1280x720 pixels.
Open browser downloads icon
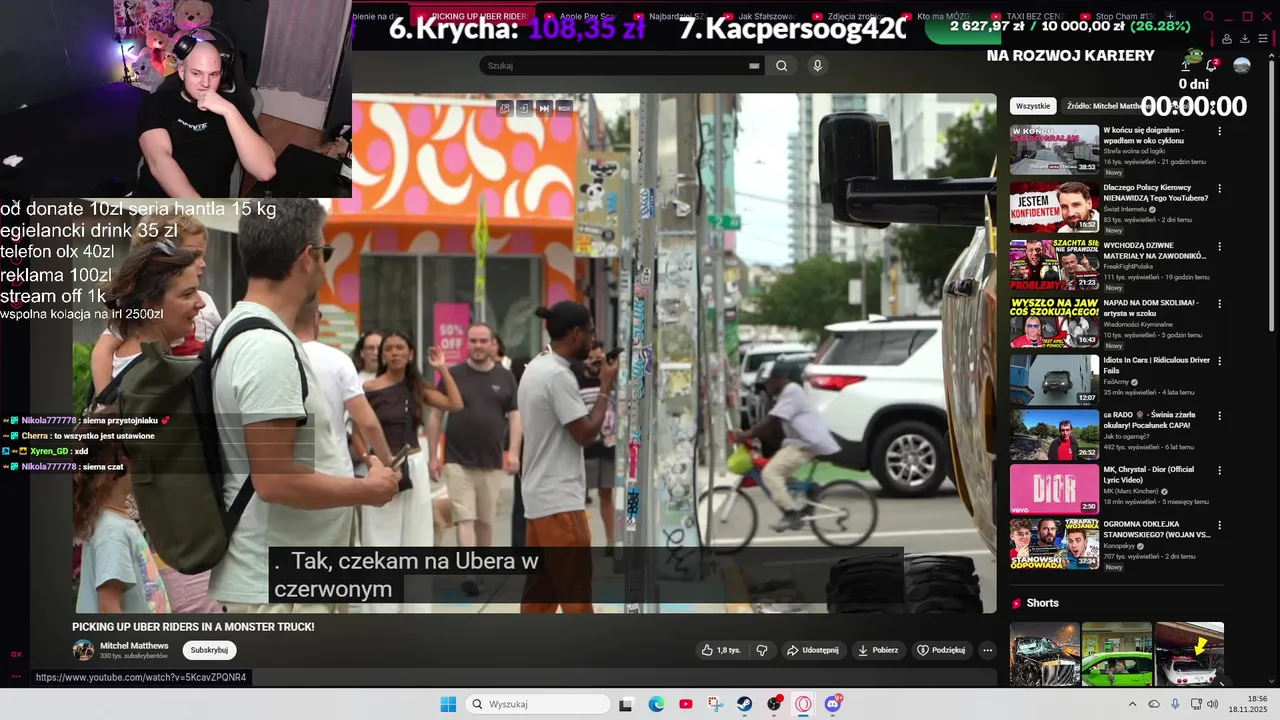(x=1245, y=39)
